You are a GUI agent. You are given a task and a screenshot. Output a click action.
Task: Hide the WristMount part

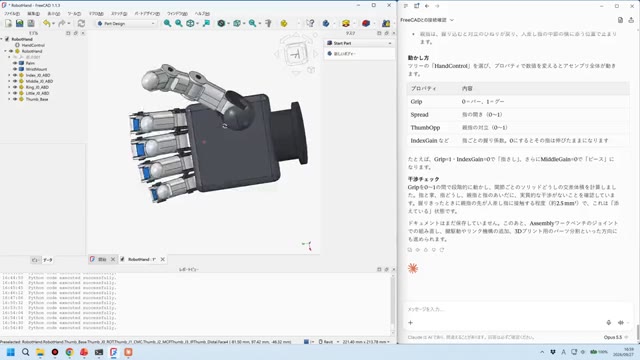point(15,69)
